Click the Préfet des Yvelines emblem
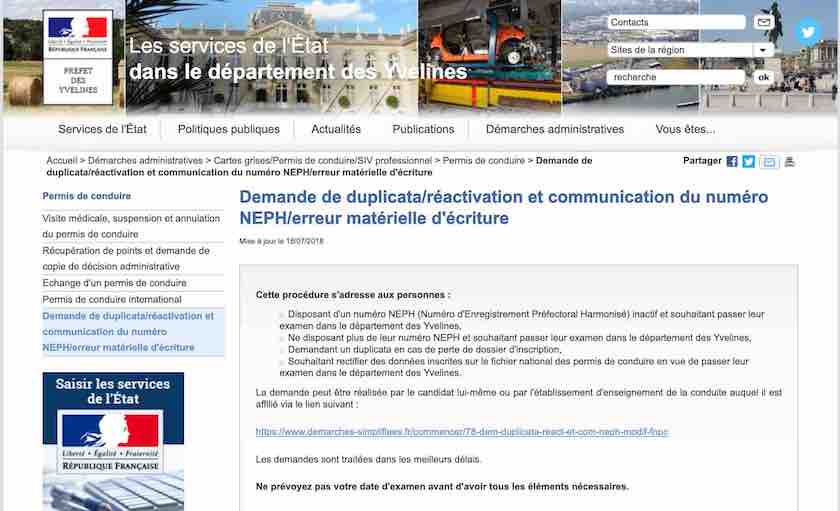Screen dimensions: 840x511 click(x=78, y=81)
